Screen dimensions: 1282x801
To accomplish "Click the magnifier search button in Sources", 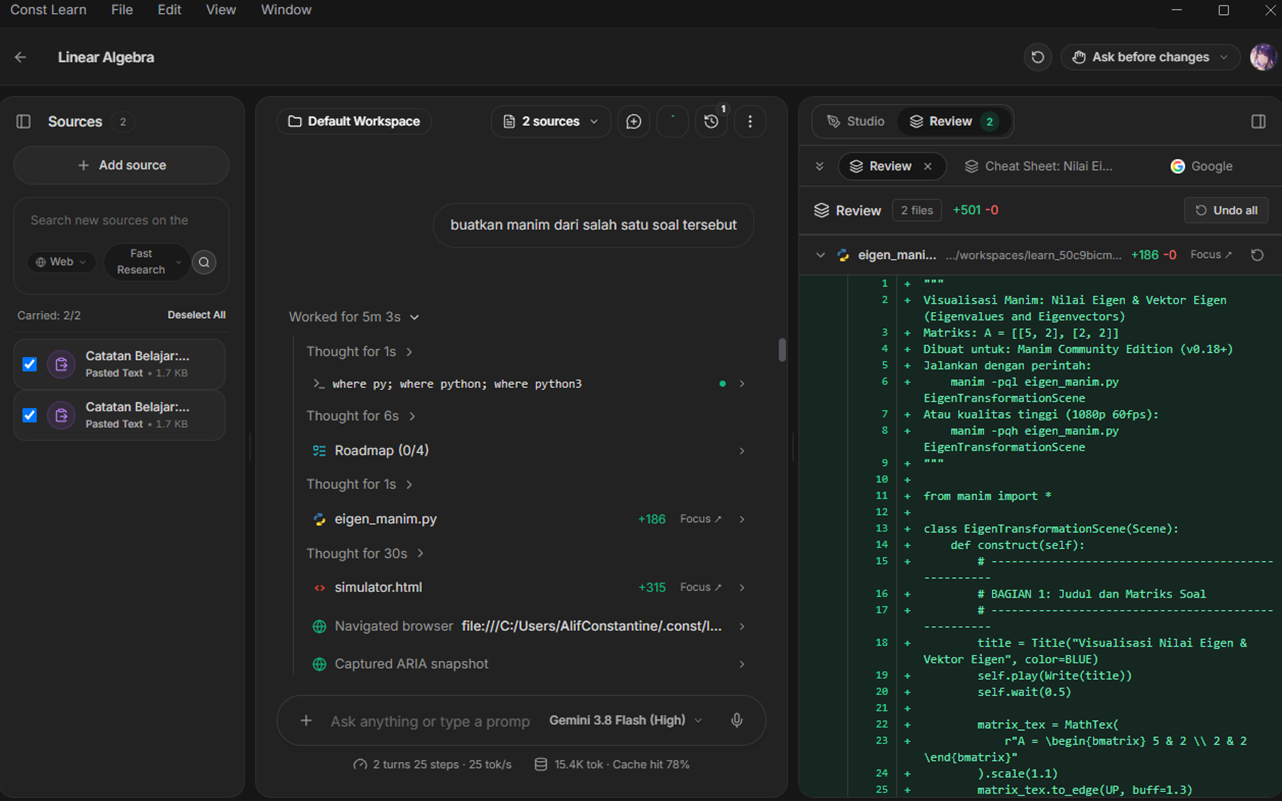I will [204, 262].
